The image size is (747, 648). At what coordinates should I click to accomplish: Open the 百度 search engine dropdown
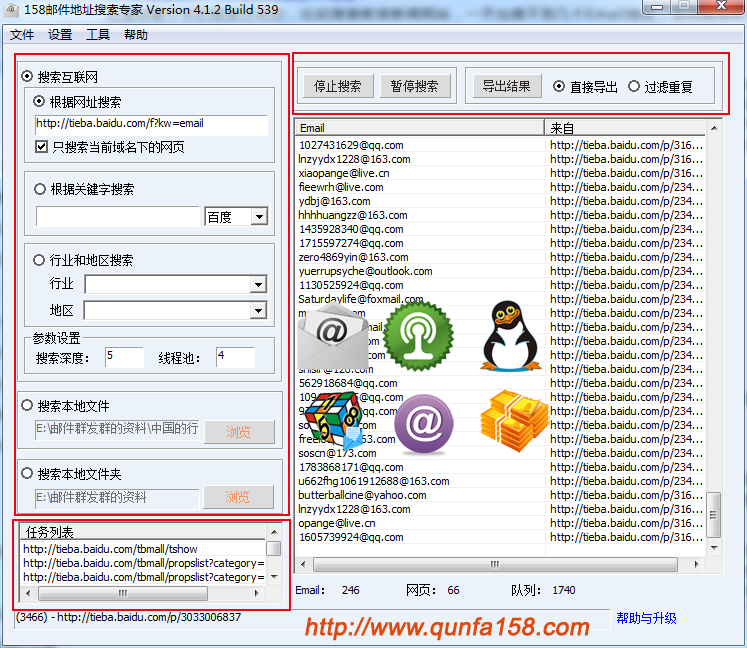(259, 217)
